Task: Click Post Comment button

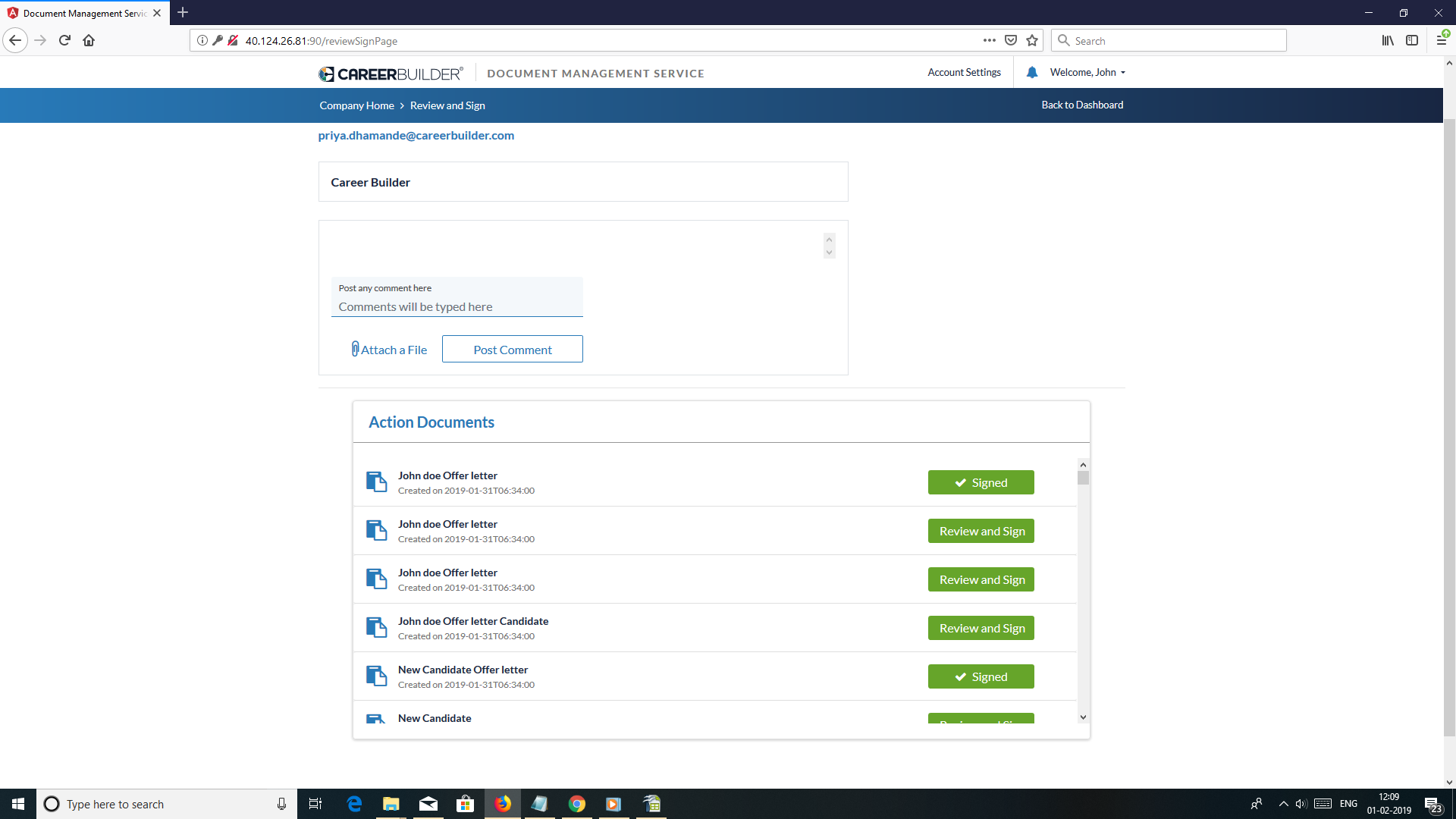Action: [513, 349]
